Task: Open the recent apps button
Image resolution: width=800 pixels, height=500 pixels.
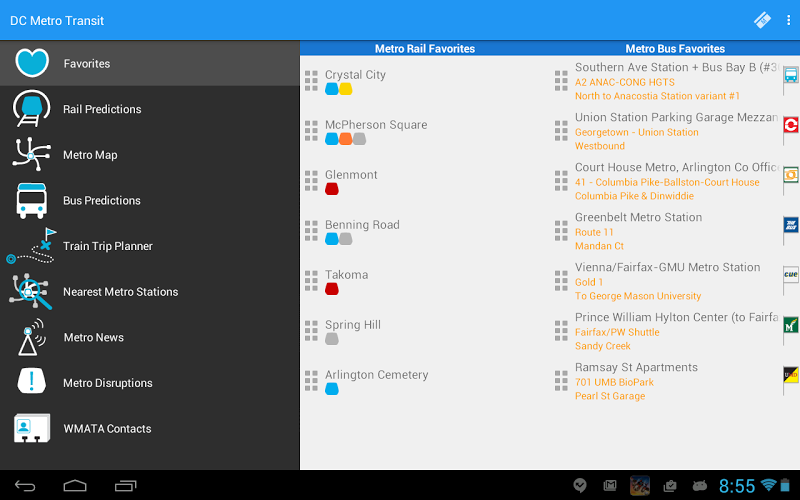Action: (x=126, y=486)
